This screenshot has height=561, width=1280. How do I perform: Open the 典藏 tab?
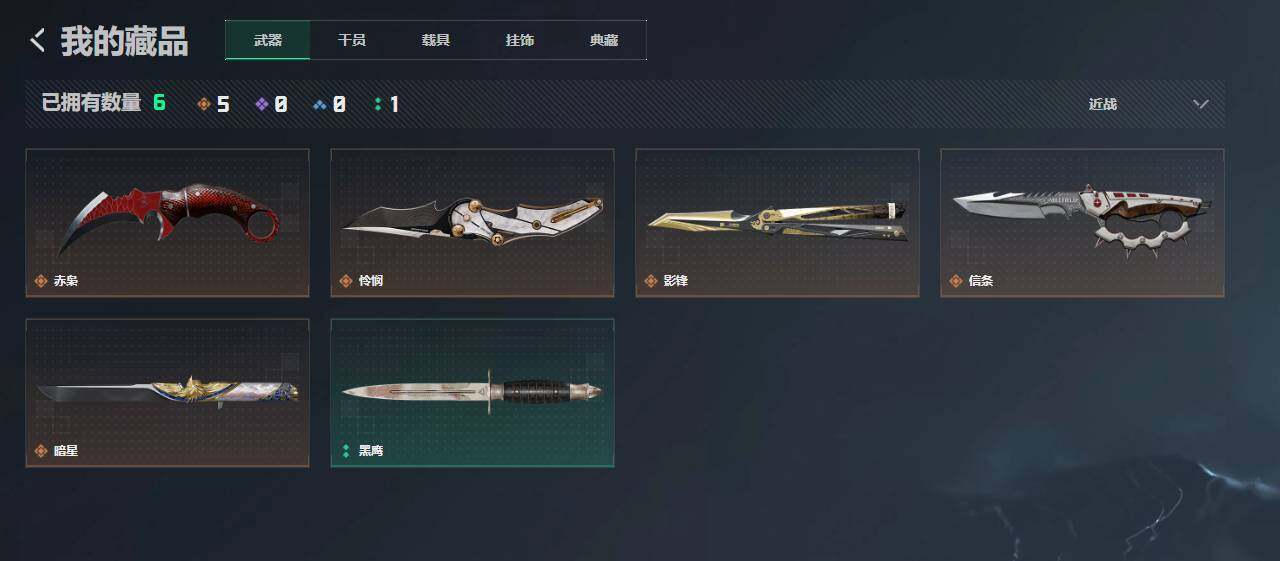pos(604,40)
